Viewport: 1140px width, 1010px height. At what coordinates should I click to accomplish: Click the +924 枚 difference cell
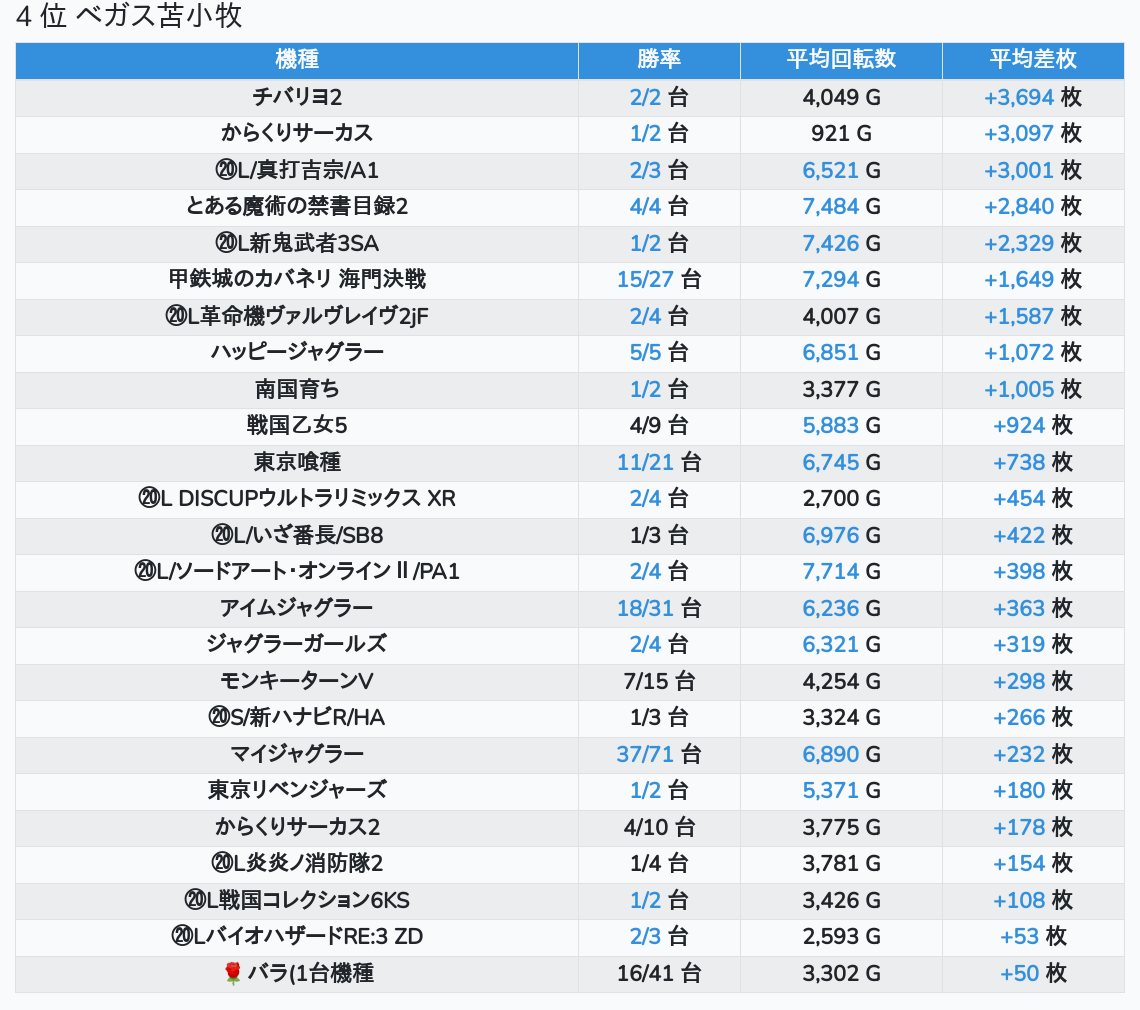pos(1033,425)
